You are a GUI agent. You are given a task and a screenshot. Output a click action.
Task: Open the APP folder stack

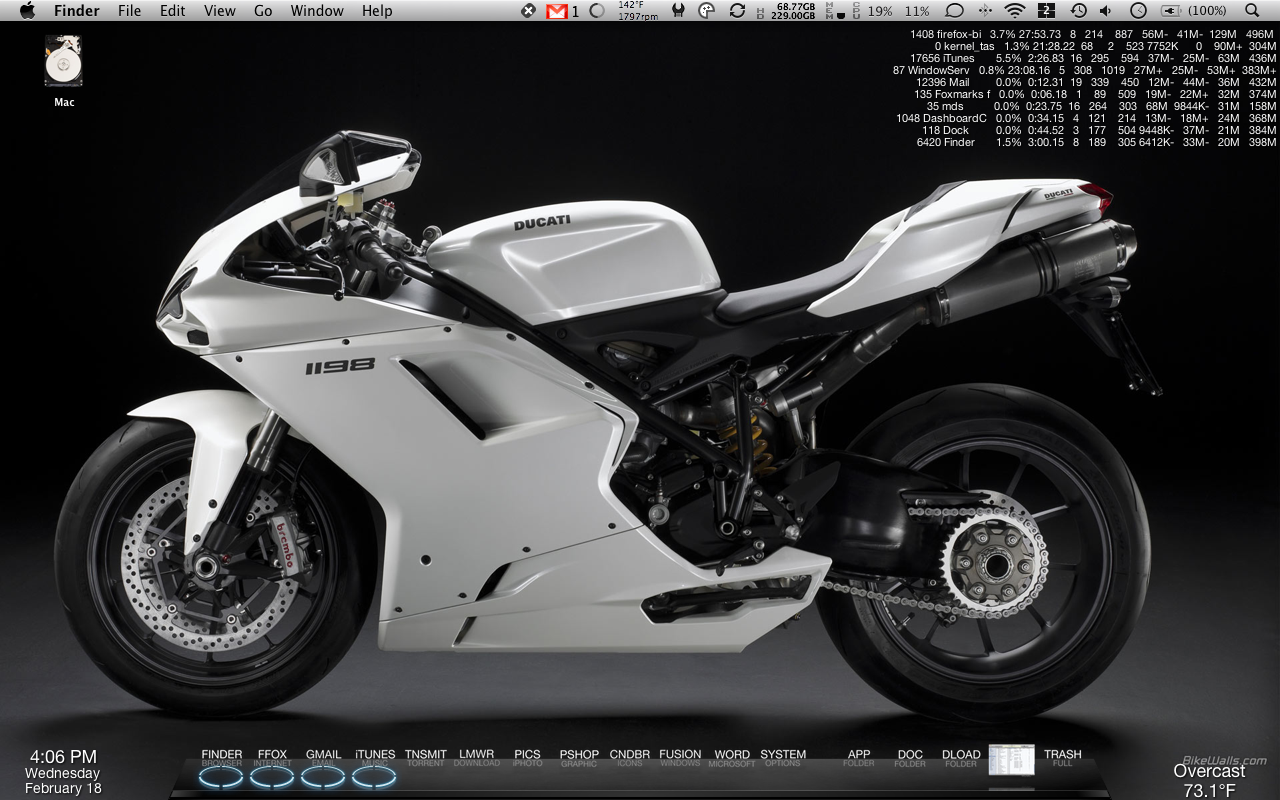click(x=859, y=759)
